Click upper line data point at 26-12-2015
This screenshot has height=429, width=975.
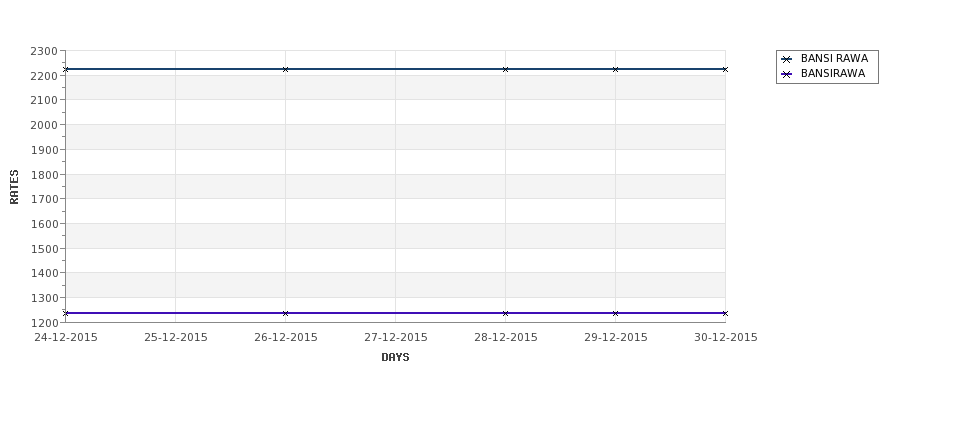(x=285, y=69)
